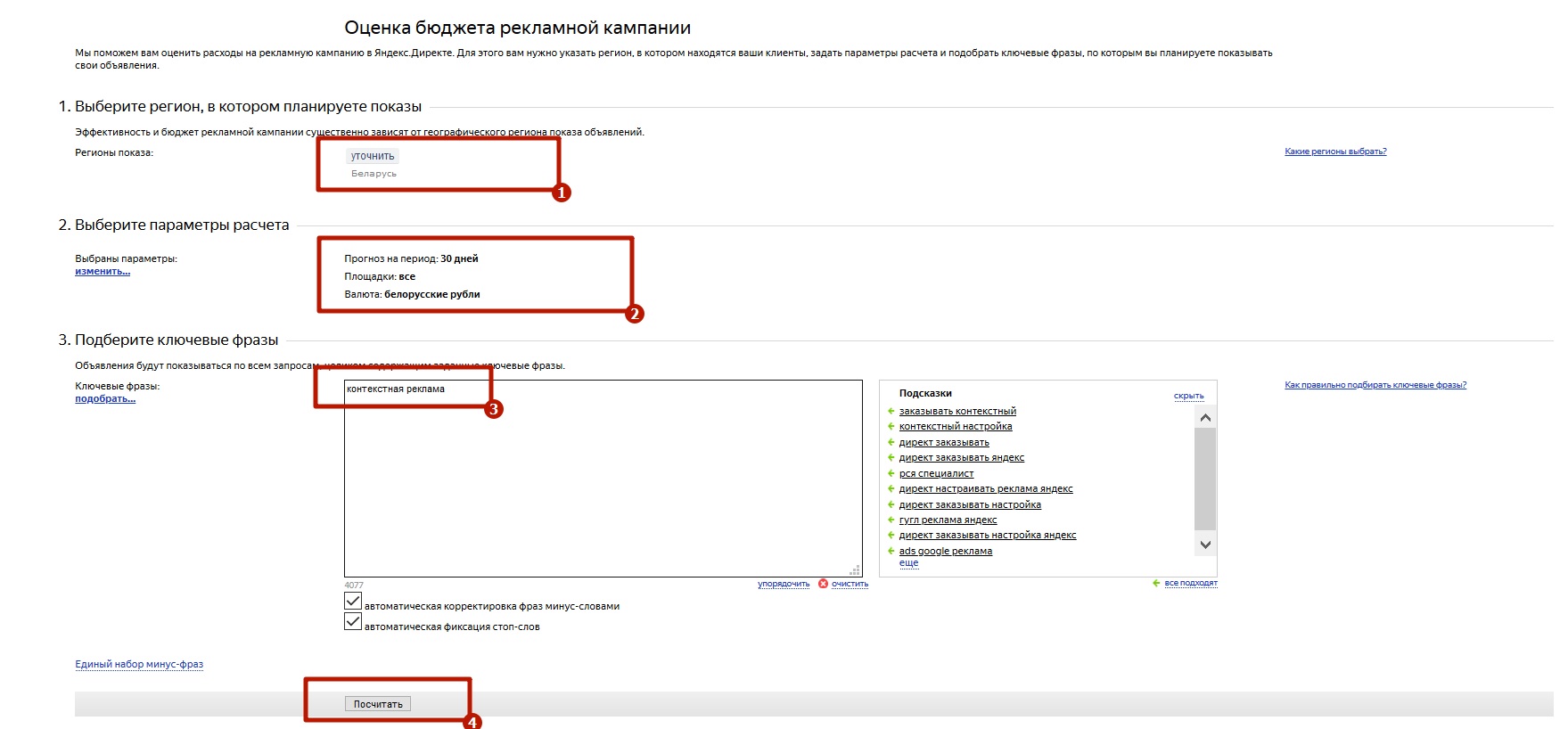The height and width of the screenshot is (729, 1568).
Task: Add 'рся специалист' via its green arrow
Action: click(x=891, y=473)
